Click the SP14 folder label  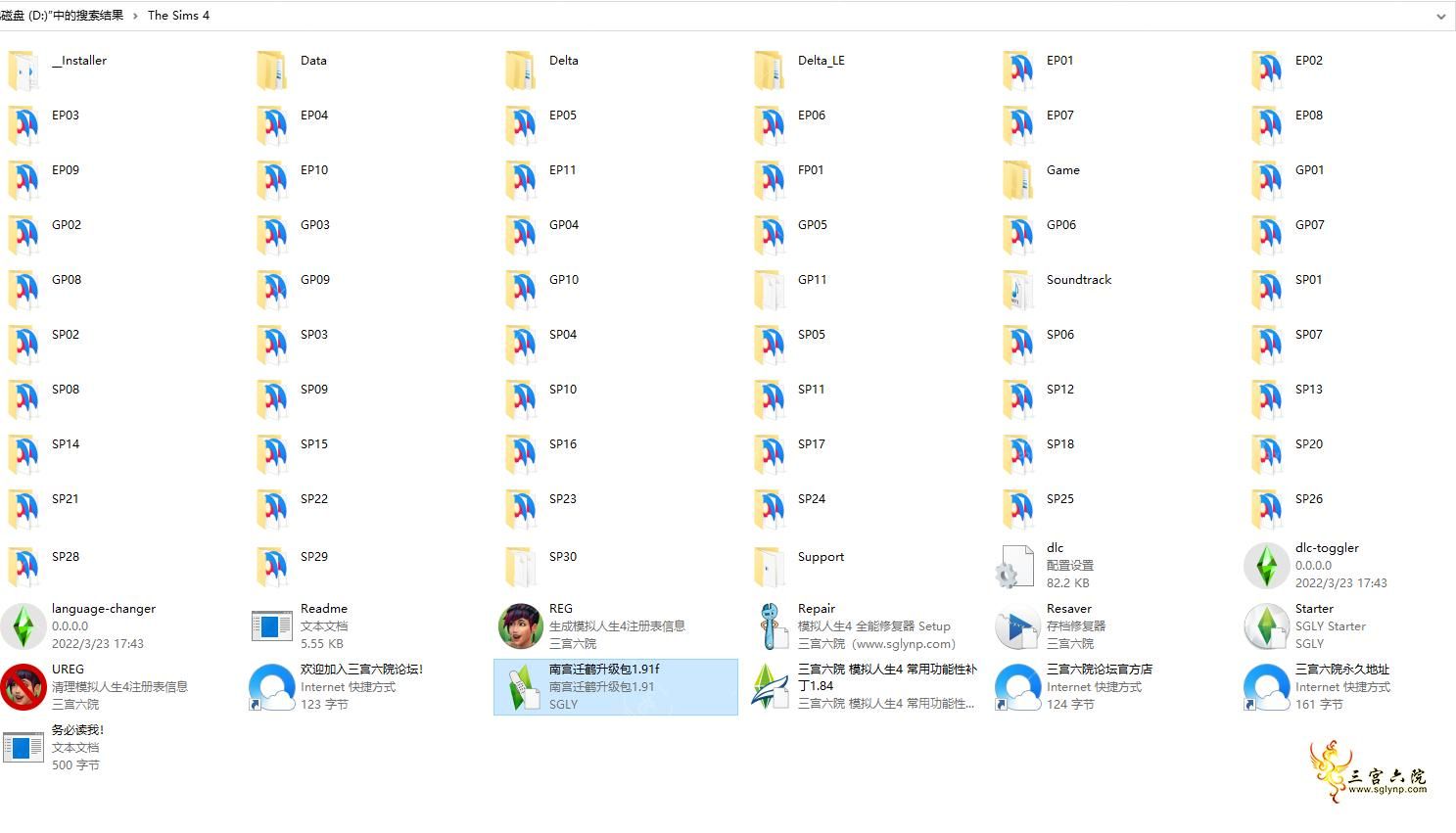[65, 444]
